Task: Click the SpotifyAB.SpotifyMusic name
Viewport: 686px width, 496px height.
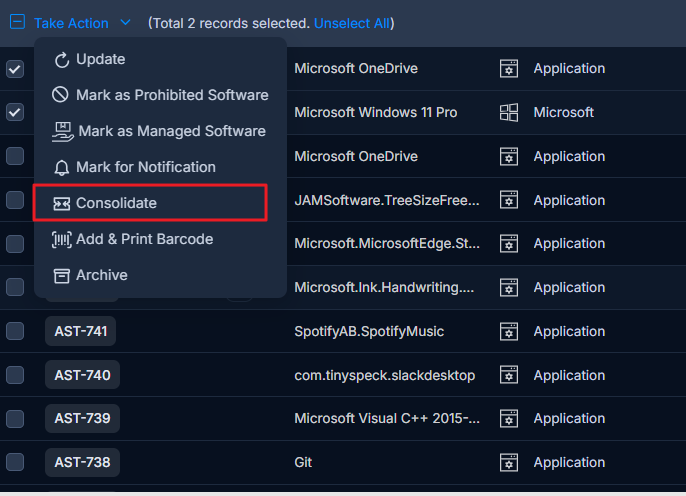Action: pyautogui.click(x=369, y=332)
